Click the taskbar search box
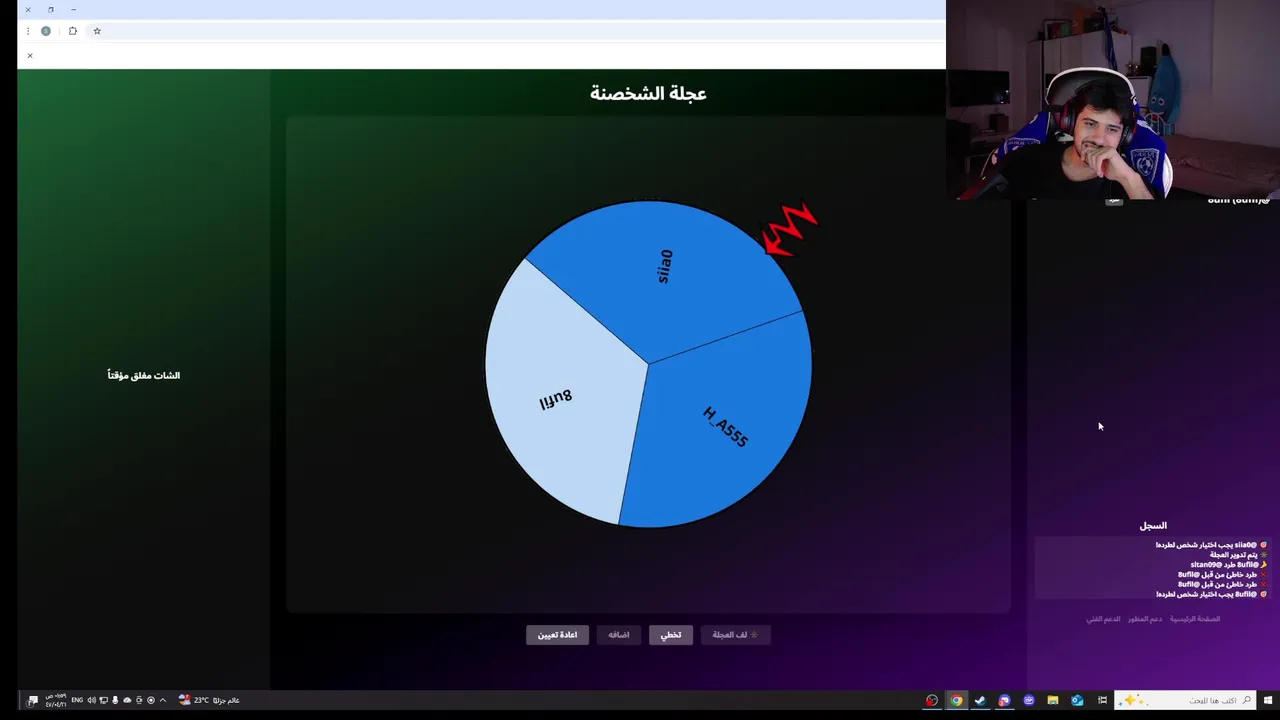Viewport: 1280px width, 720px height. [1185, 700]
